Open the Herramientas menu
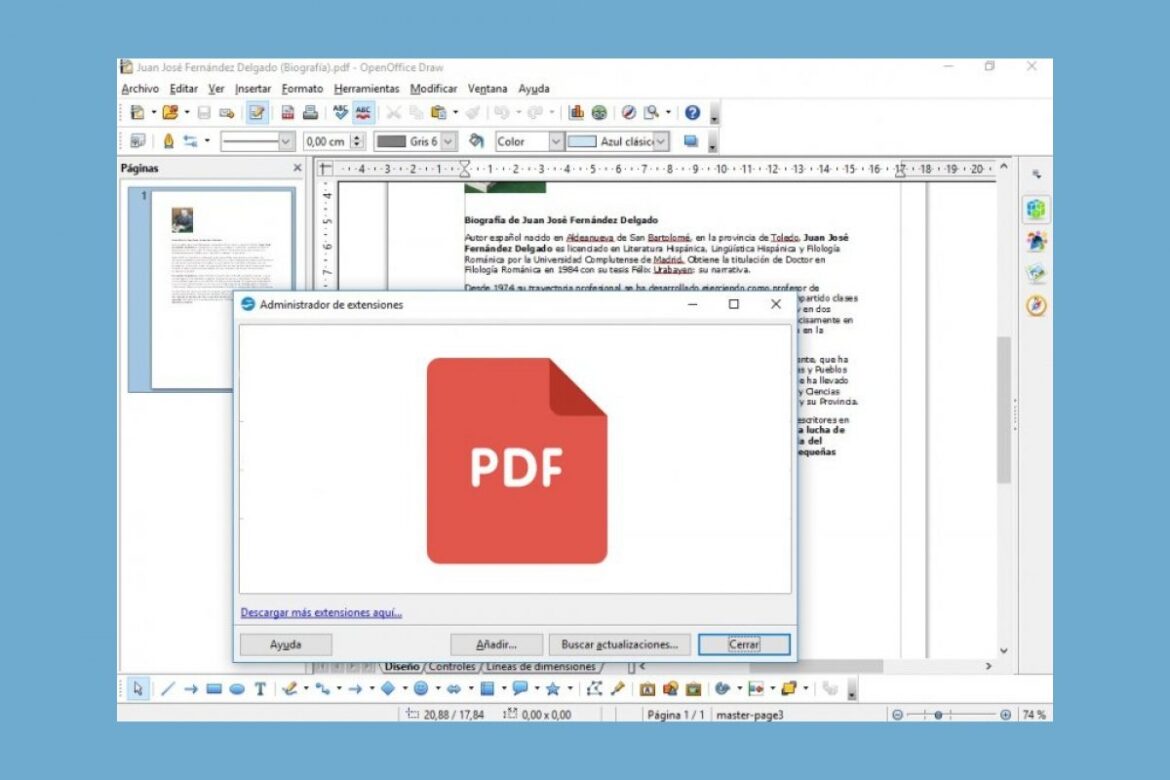This screenshot has width=1170, height=780. coord(367,89)
